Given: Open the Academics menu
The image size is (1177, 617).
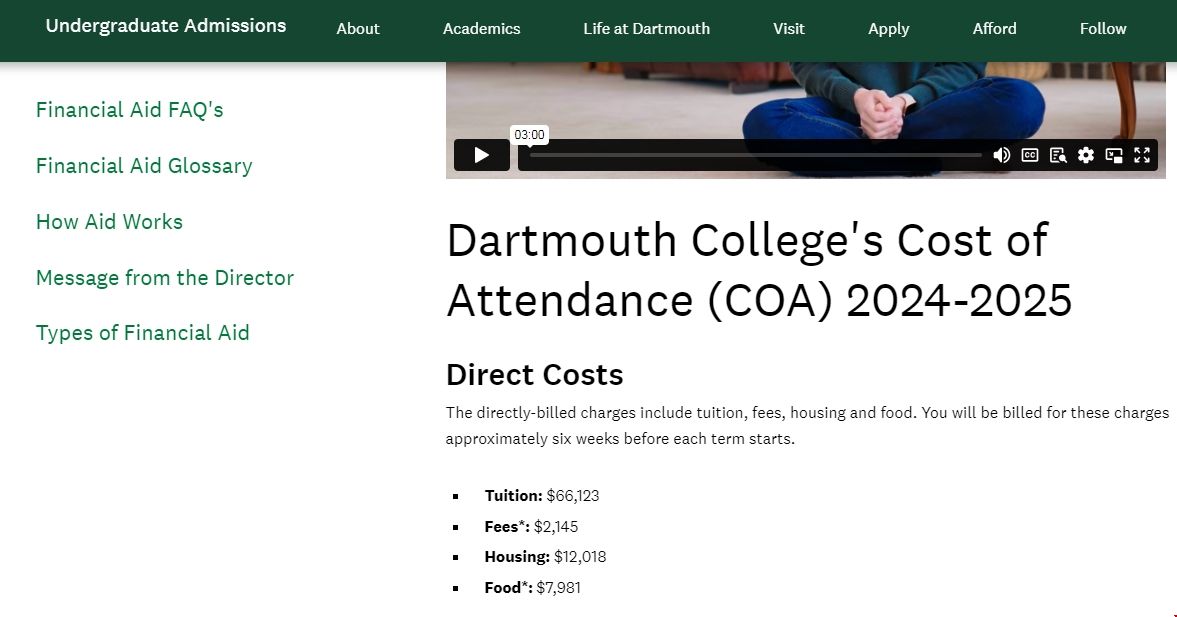Looking at the screenshot, I should point(481,29).
